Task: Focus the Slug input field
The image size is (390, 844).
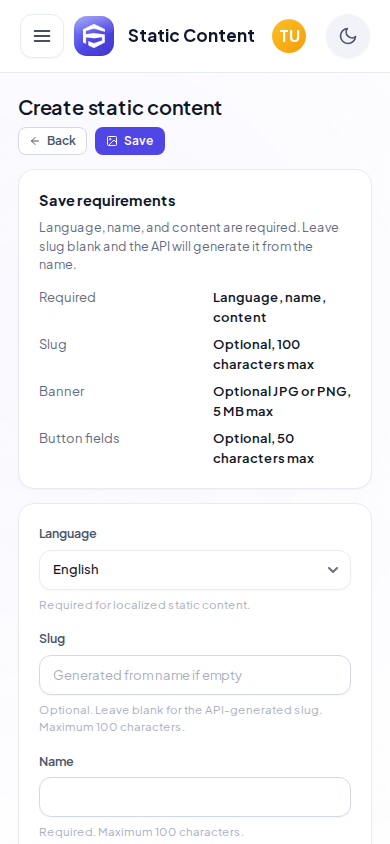Action: [x=195, y=675]
